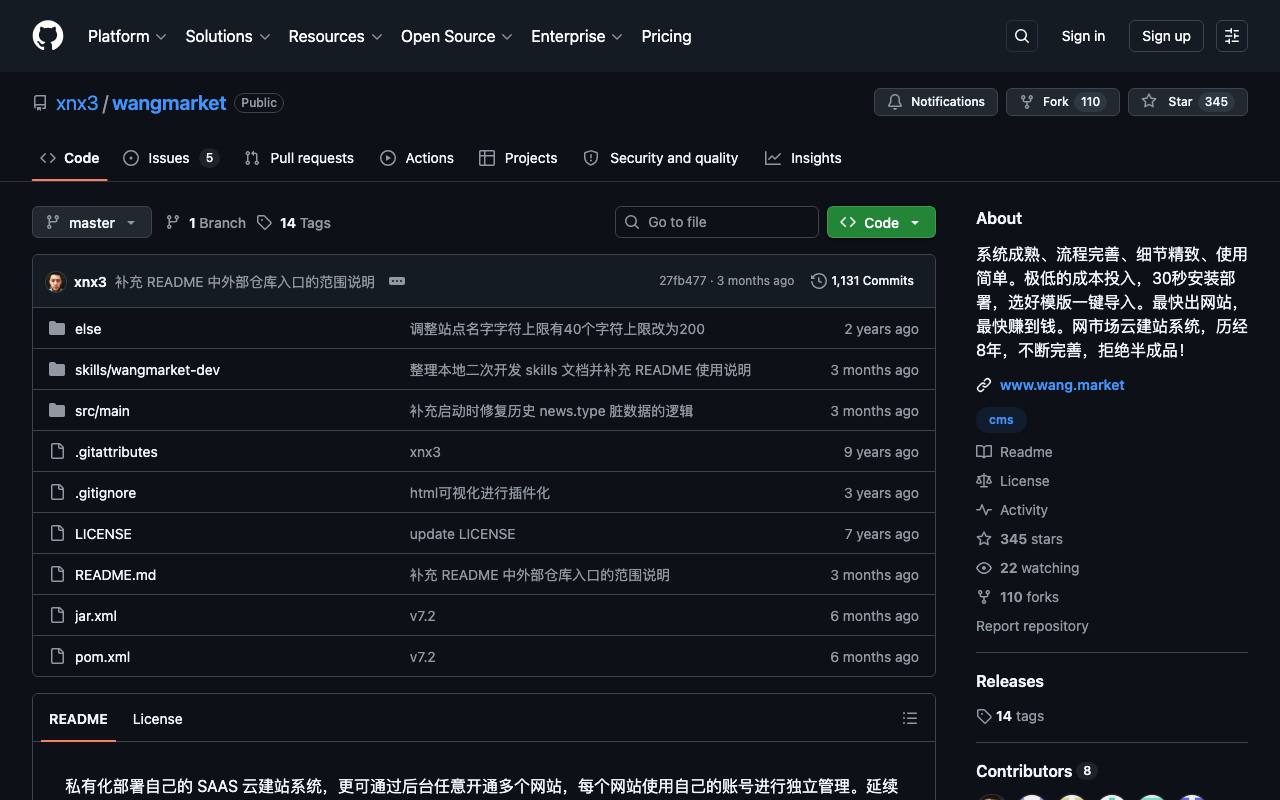Click the repository icon before xnx3
This screenshot has width=1280, height=800.
coord(40,103)
